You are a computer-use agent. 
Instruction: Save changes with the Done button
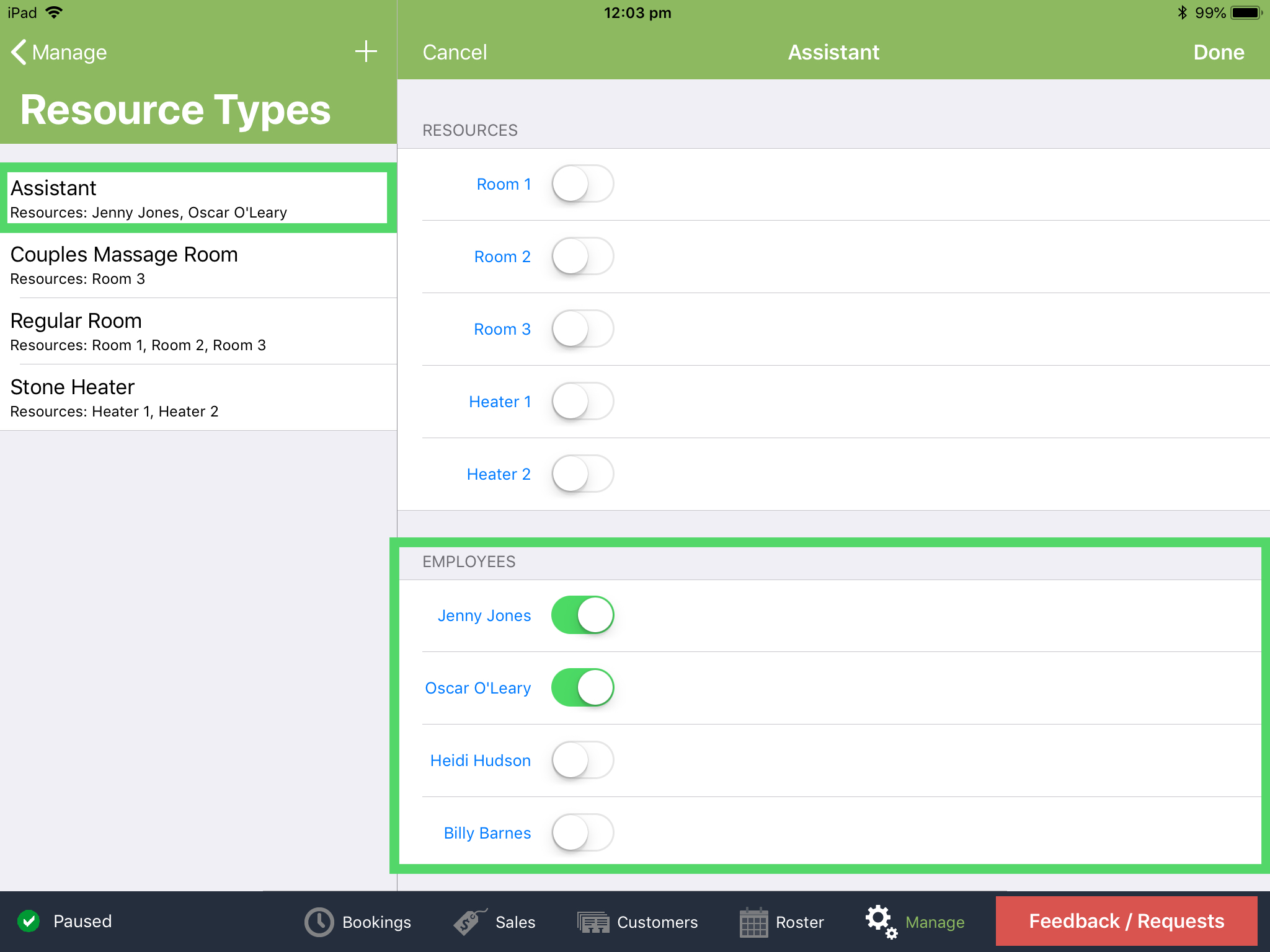(1217, 52)
